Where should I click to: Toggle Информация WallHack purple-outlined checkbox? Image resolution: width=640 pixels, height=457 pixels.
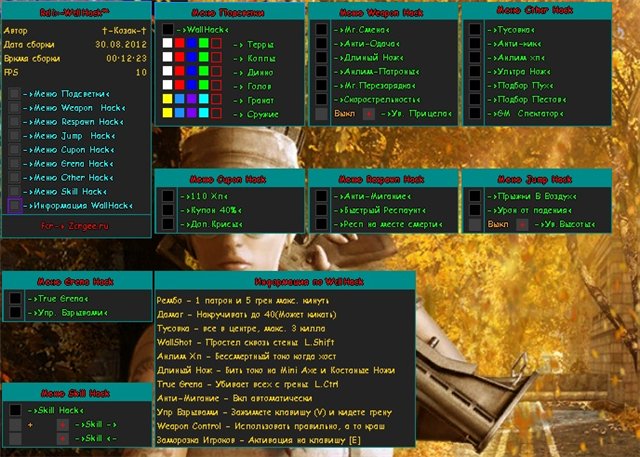[x=14, y=205]
